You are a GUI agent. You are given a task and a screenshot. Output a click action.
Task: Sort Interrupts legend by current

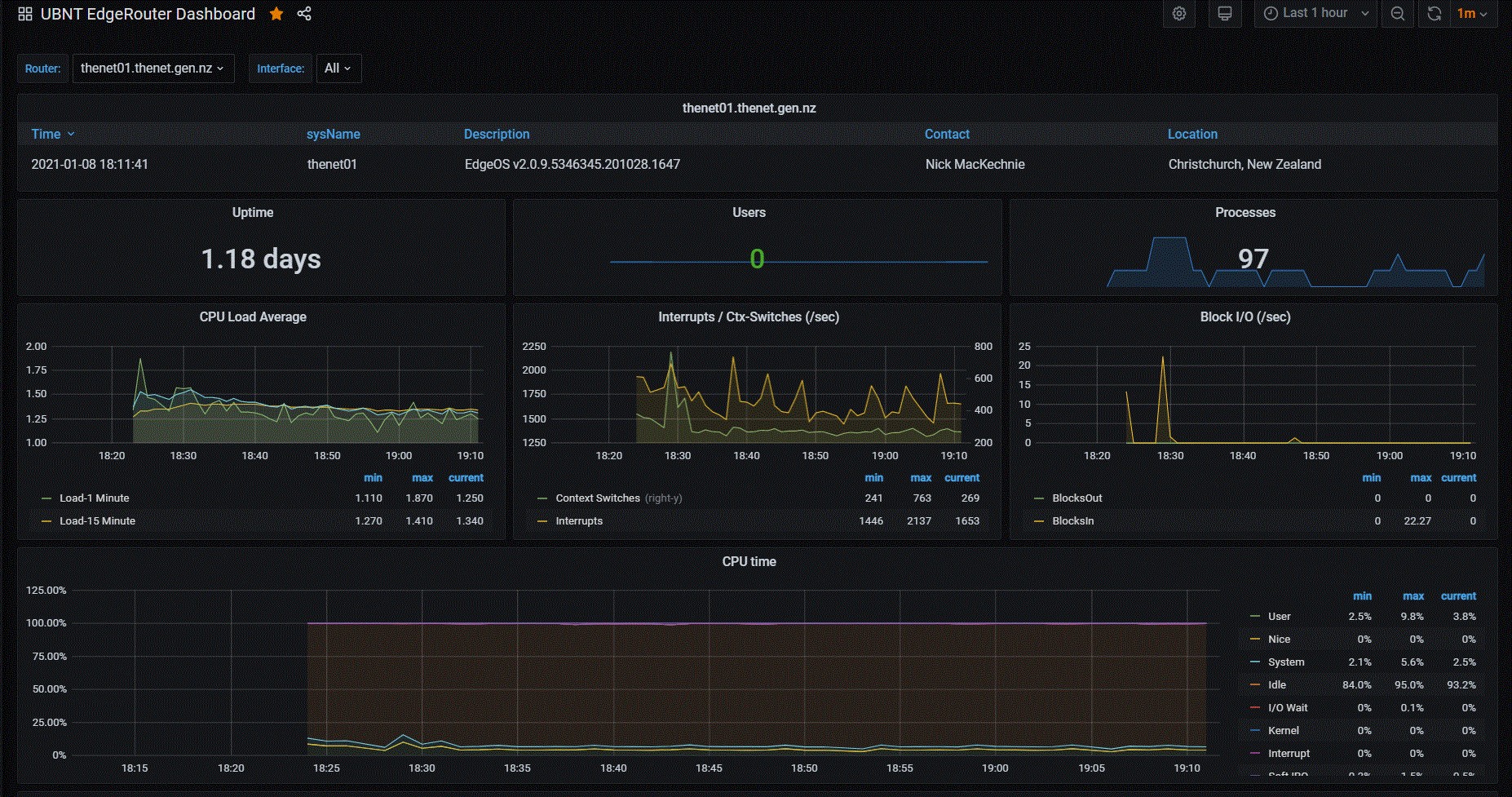point(962,478)
